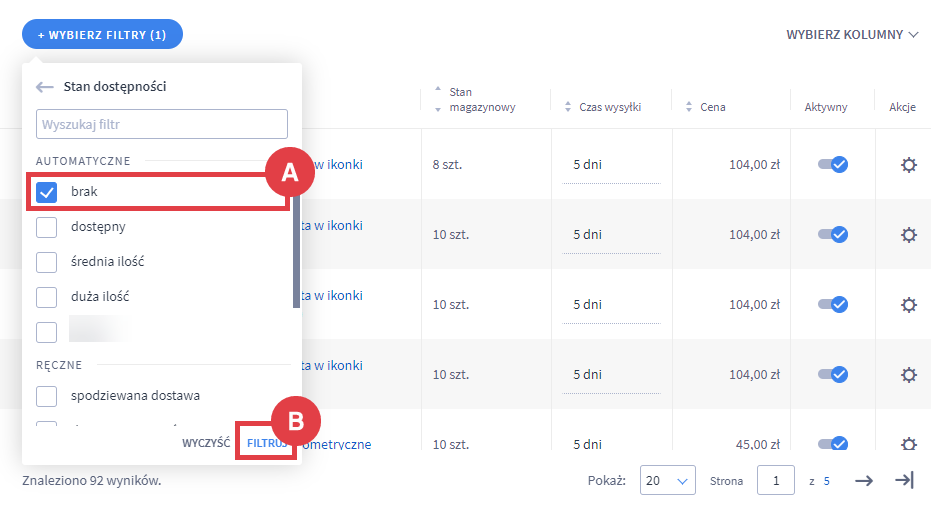Sort by Stan magazynowy column arrows
Viewport: 931px width, 509px height.
437,99
